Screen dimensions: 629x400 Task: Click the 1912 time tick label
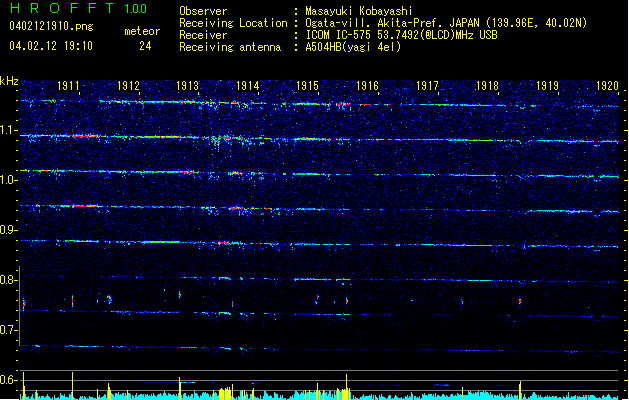pos(128,86)
